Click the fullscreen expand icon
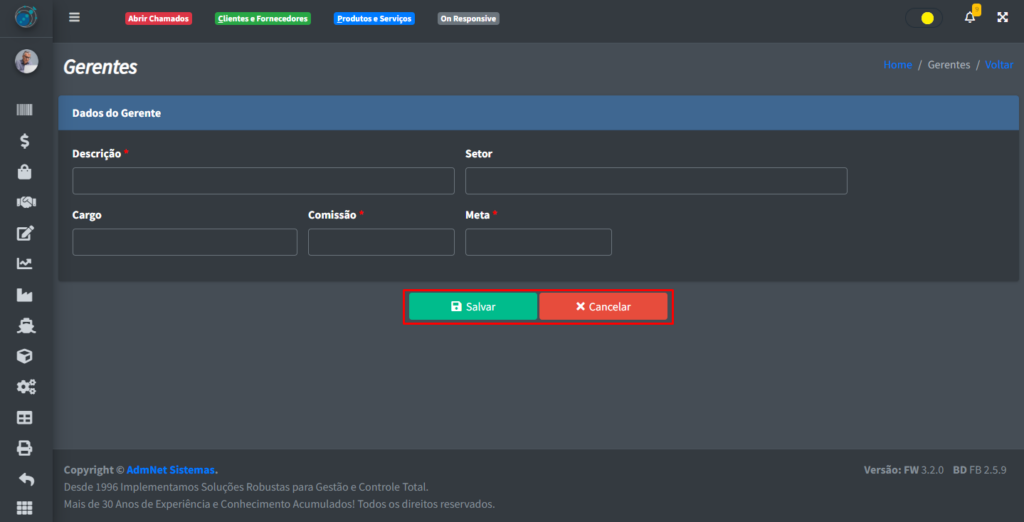1024x522 pixels. (1003, 18)
